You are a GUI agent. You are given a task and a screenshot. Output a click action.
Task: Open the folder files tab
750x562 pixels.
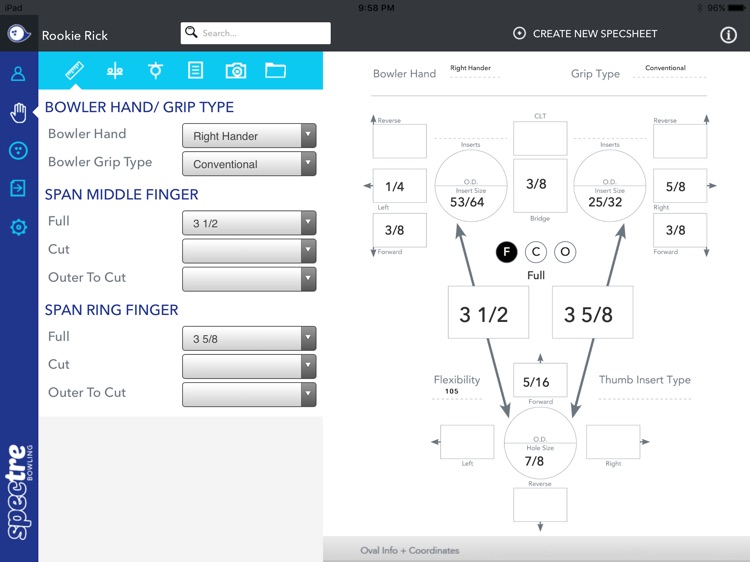pyautogui.click(x=276, y=70)
